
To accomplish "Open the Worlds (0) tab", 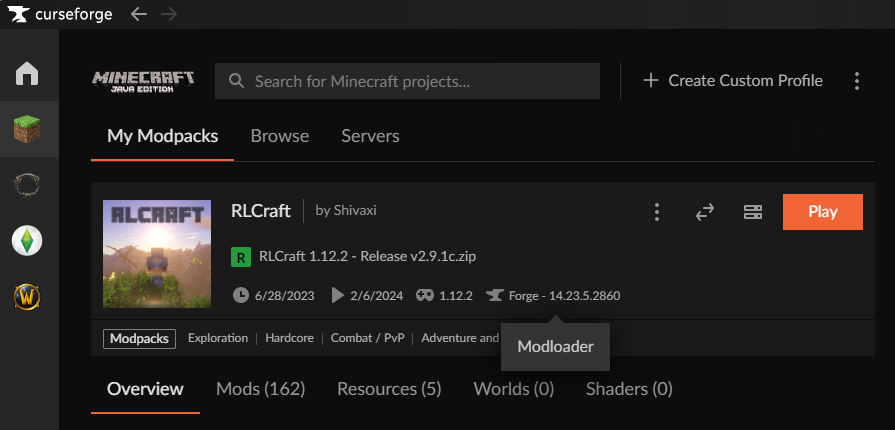I will pyautogui.click(x=514, y=389).
